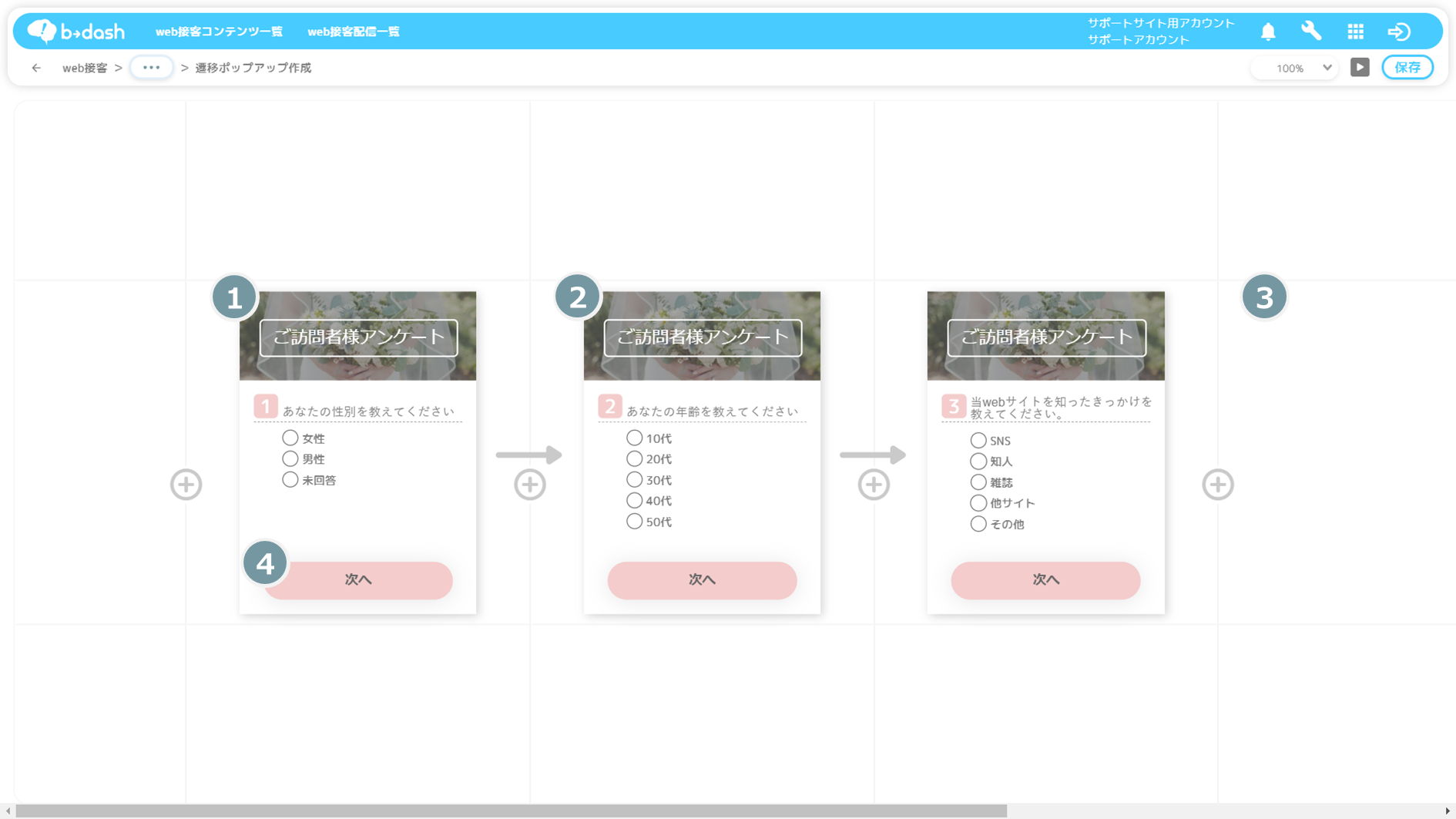Open the notifications bell
The width and height of the screenshot is (1456, 819).
(x=1268, y=32)
